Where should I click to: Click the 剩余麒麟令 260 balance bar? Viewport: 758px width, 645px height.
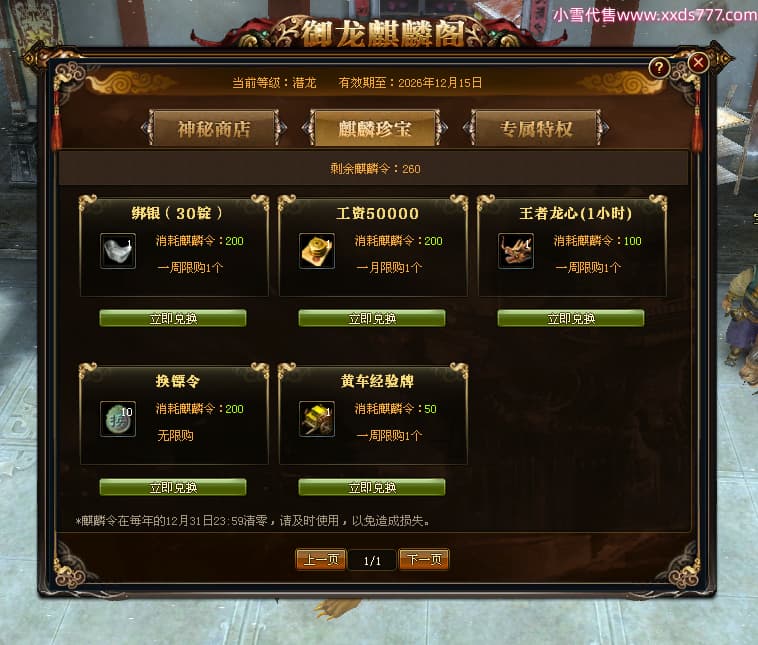[x=373, y=169]
